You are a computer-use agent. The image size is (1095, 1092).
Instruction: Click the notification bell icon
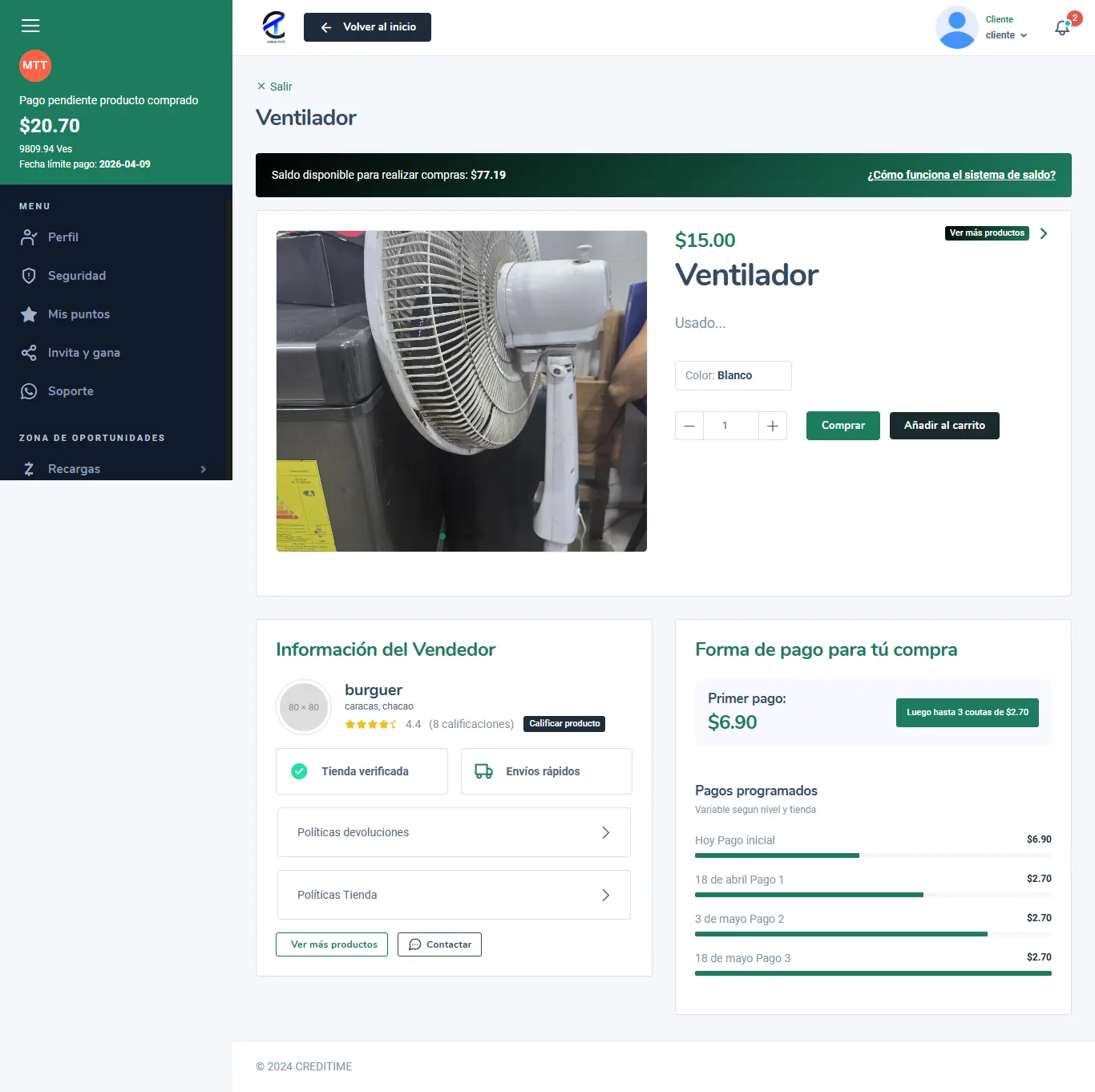[1062, 28]
